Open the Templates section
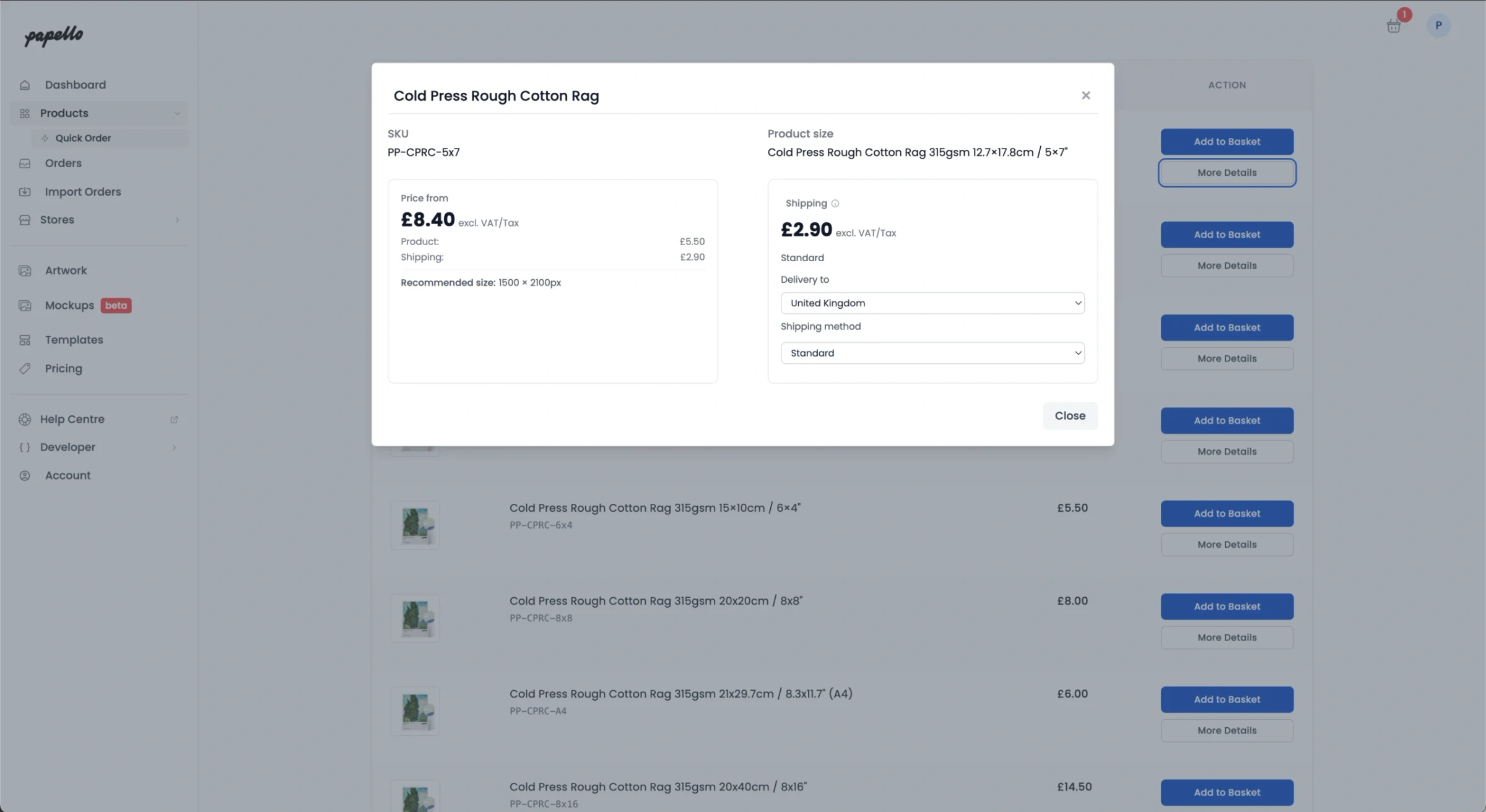This screenshot has width=1486, height=812. pos(73,339)
